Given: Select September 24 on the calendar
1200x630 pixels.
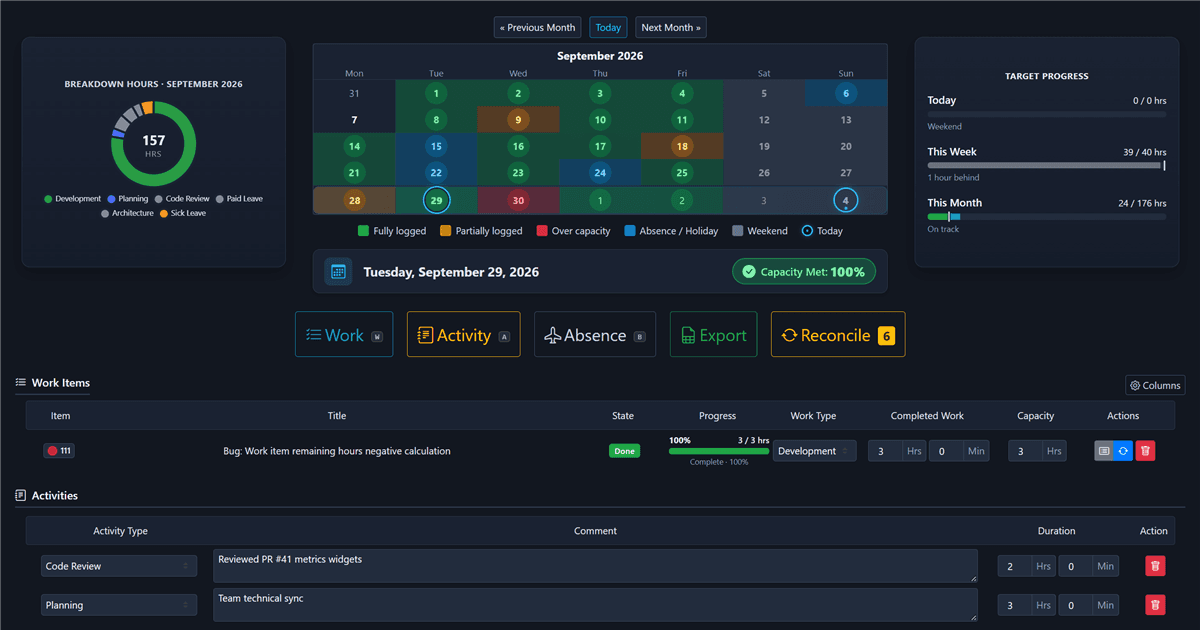Looking at the screenshot, I should pyautogui.click(x=600, y=173).
